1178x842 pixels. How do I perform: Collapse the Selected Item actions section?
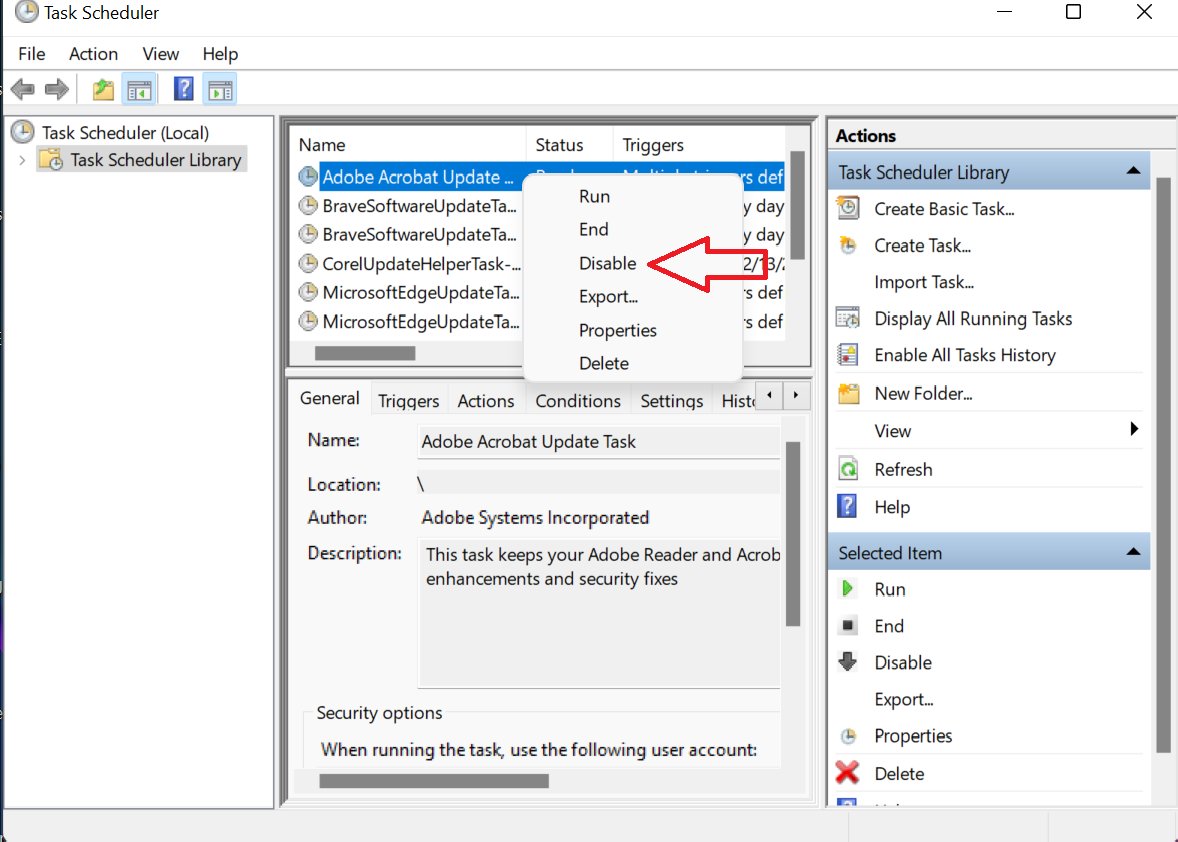pyautogui.click(x=1133, y=552)
